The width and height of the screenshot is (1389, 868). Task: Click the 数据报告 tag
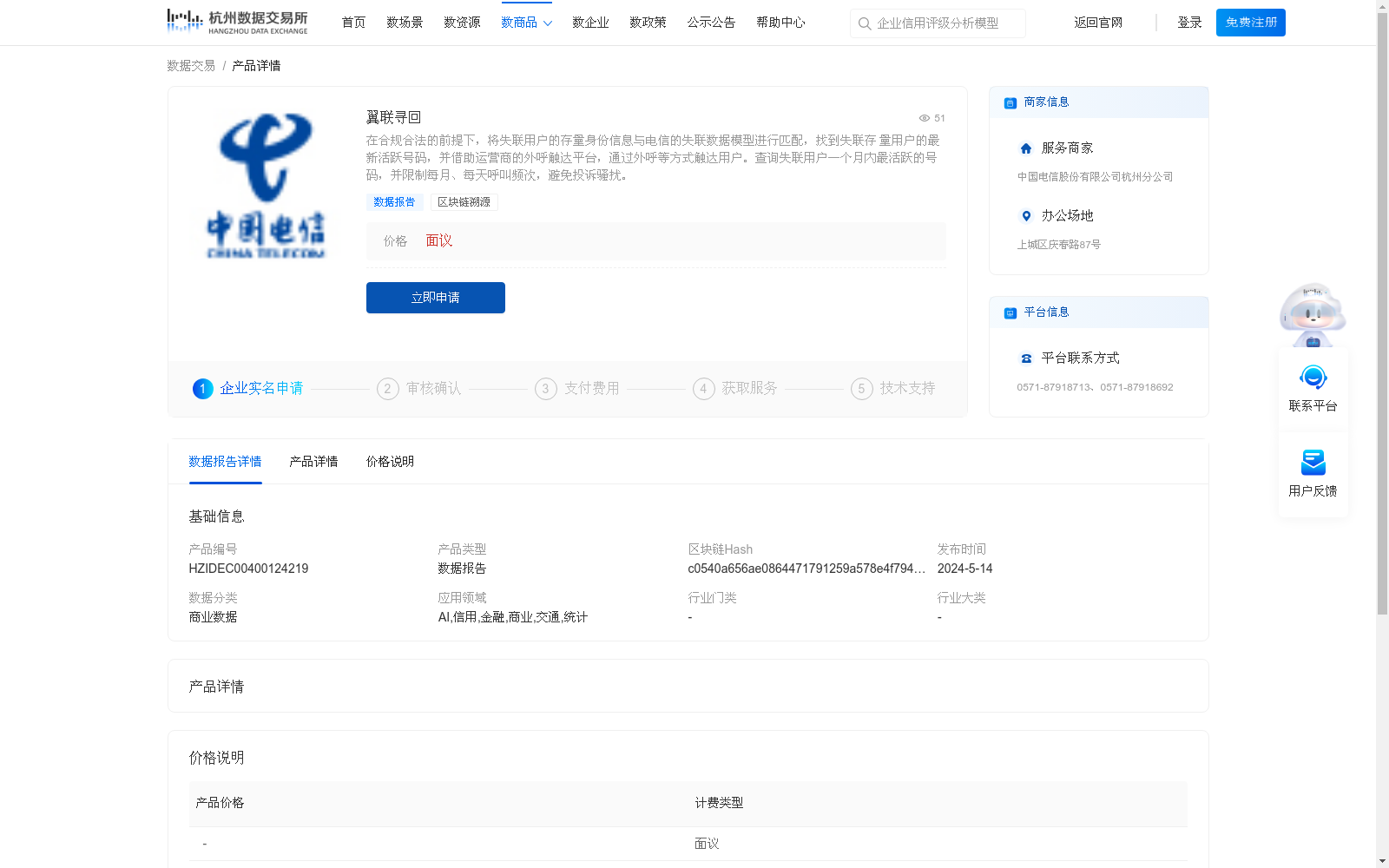coord(394,202)
